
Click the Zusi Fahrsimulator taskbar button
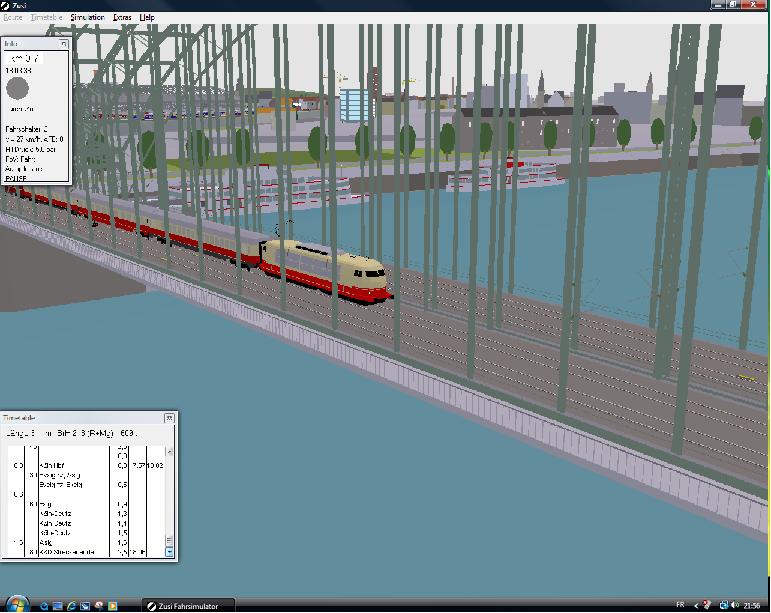188,606
